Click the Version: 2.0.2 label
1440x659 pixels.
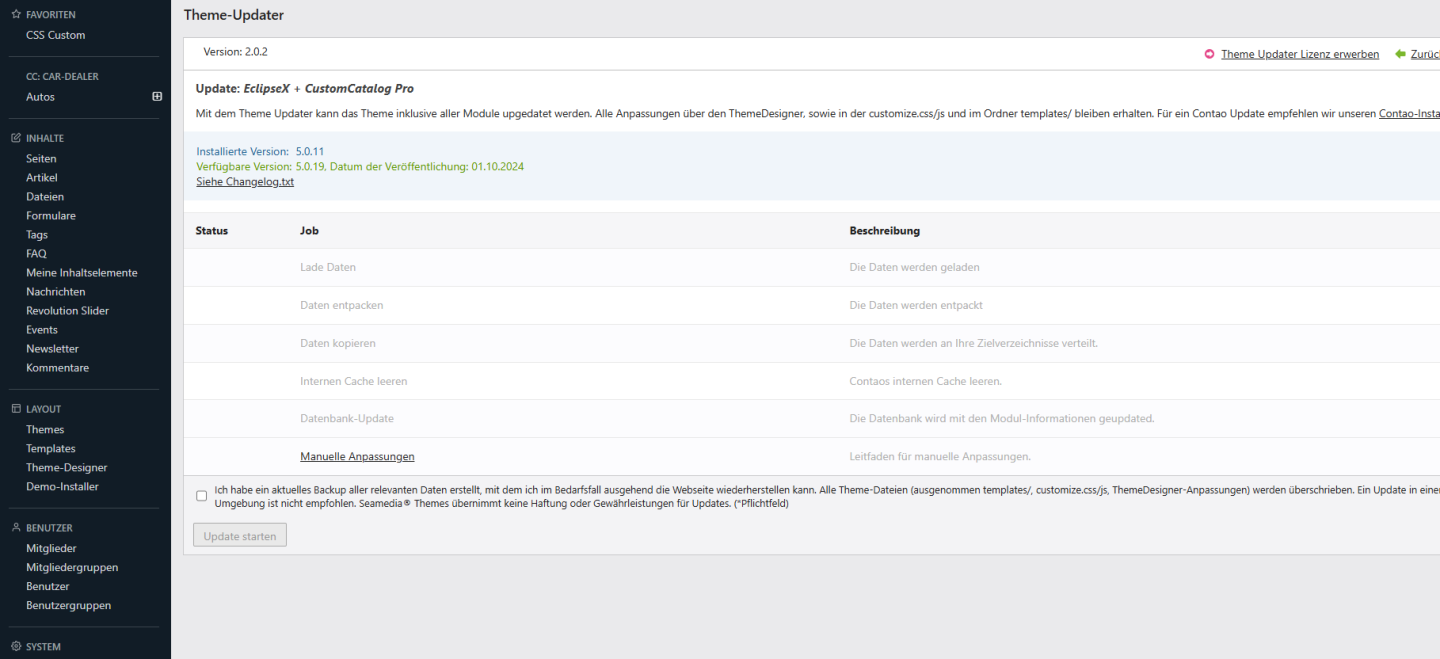pos(235,52)
